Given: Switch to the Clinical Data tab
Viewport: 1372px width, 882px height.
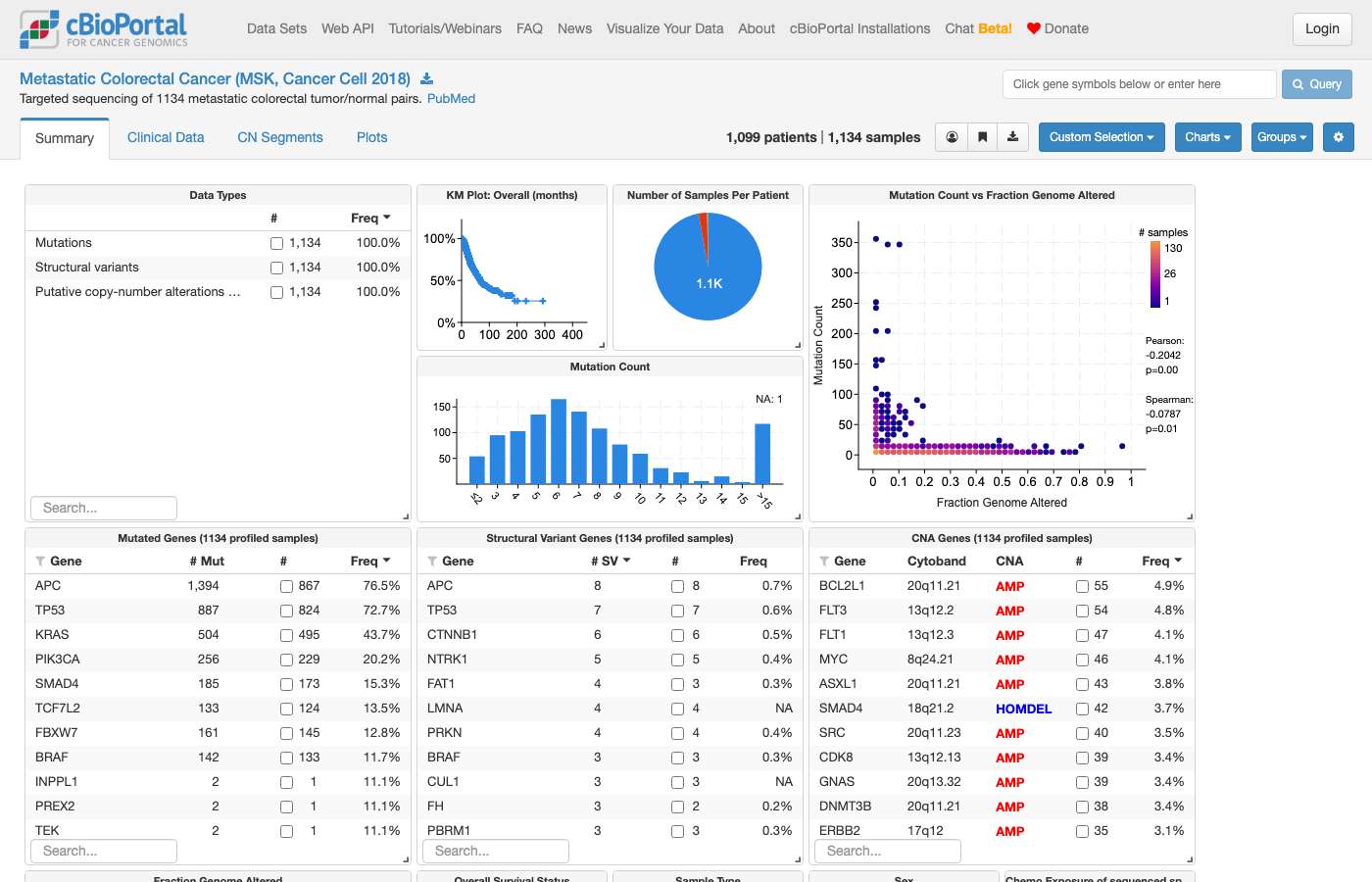Looking at the screenshot, I should pos(166,137).
